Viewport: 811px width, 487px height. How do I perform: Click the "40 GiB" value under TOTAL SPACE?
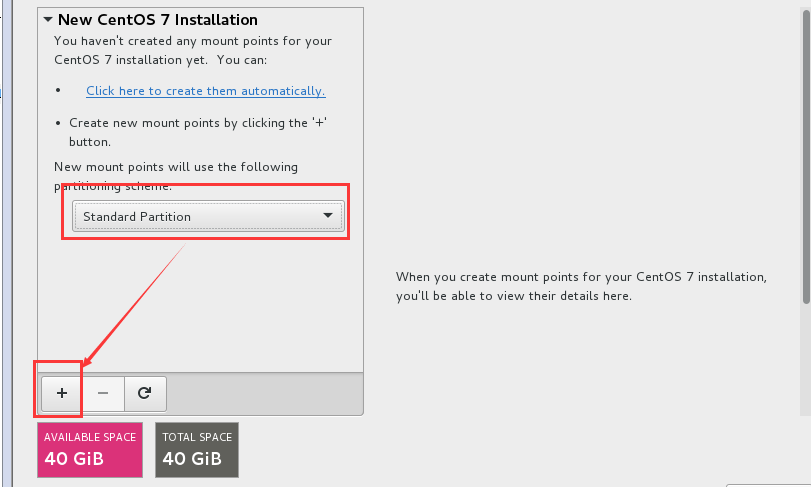point(192,459)
